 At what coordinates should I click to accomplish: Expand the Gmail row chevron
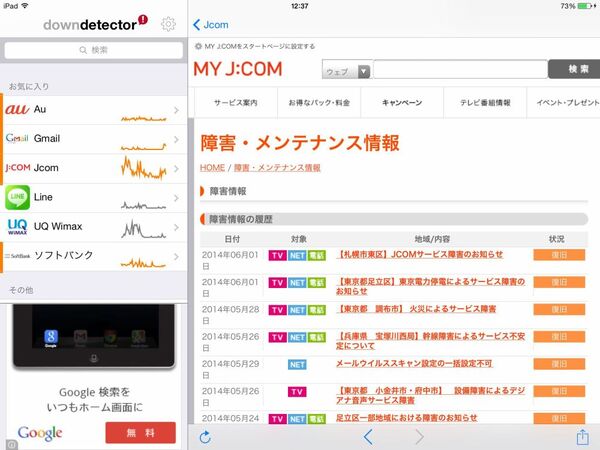point(176,140)
